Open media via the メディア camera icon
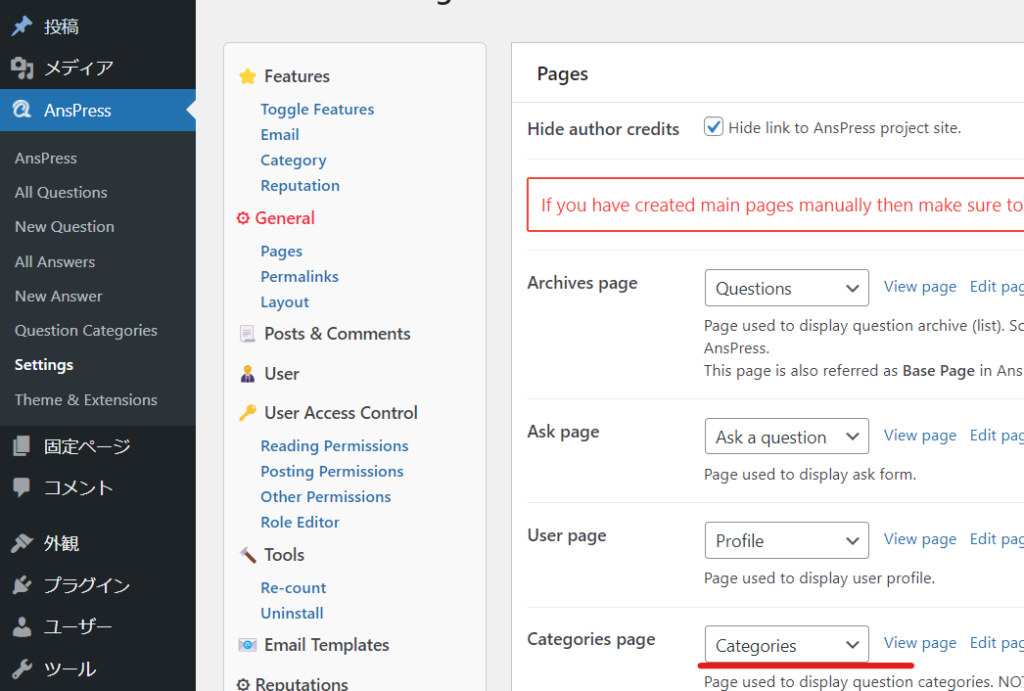Screen dimensions: 1024x691 click(x=21, y=68)
